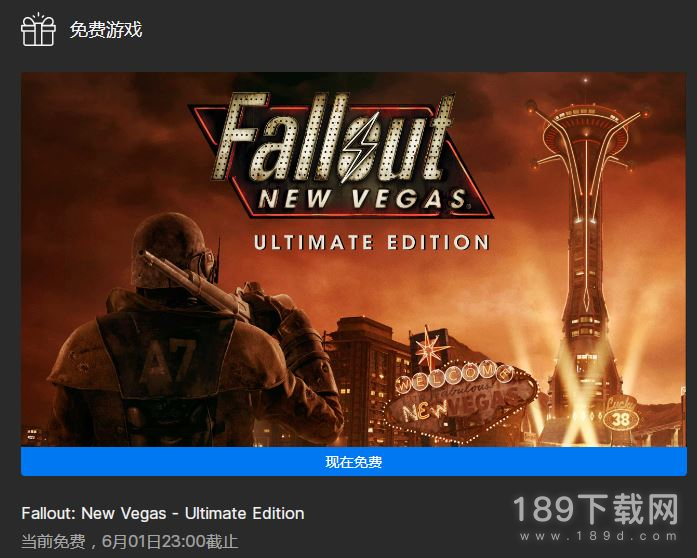697x558 pixels.
Task: Click the Lucky 38 sign icon
Action: point(621,414)
